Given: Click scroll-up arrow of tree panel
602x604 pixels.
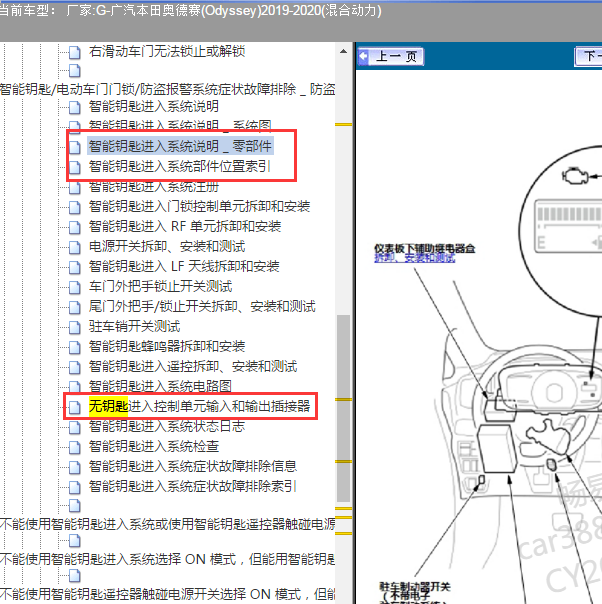Looking at the screenshot, I should click(x=344, y=51).
